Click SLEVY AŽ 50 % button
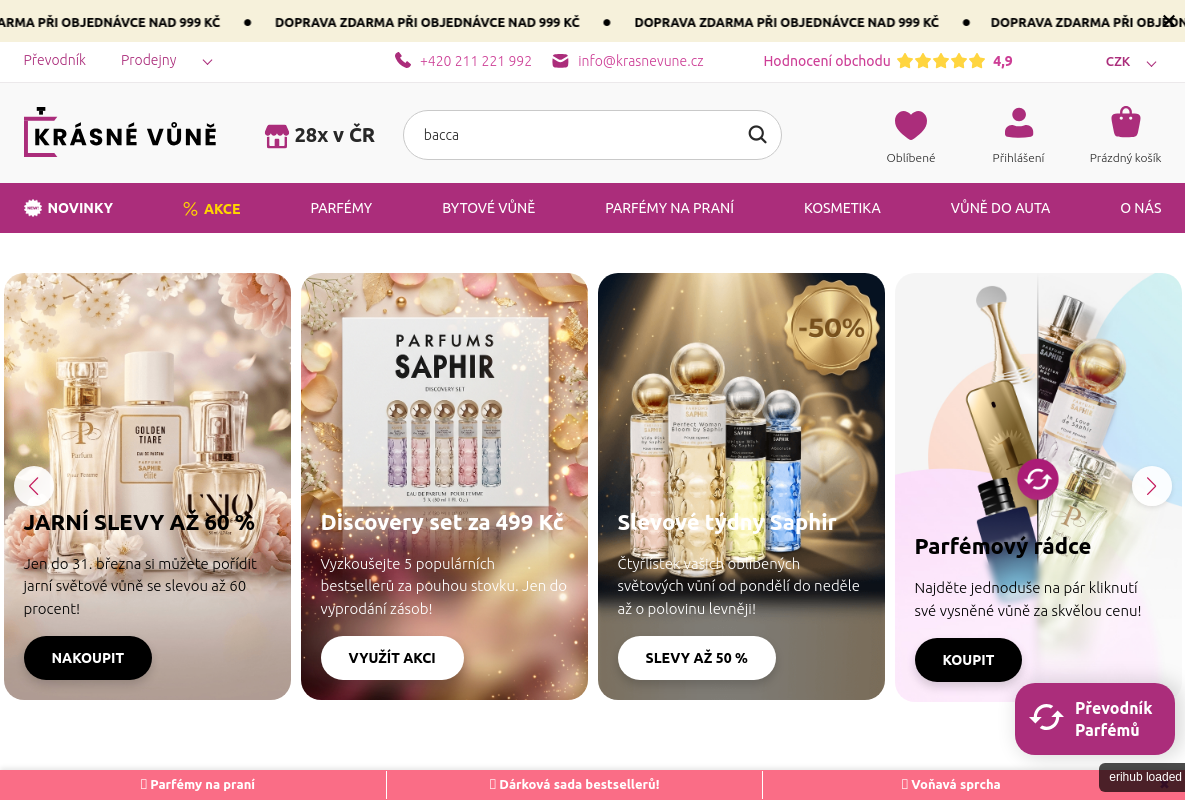The image size is (1200, 800). tap(696, 658)
